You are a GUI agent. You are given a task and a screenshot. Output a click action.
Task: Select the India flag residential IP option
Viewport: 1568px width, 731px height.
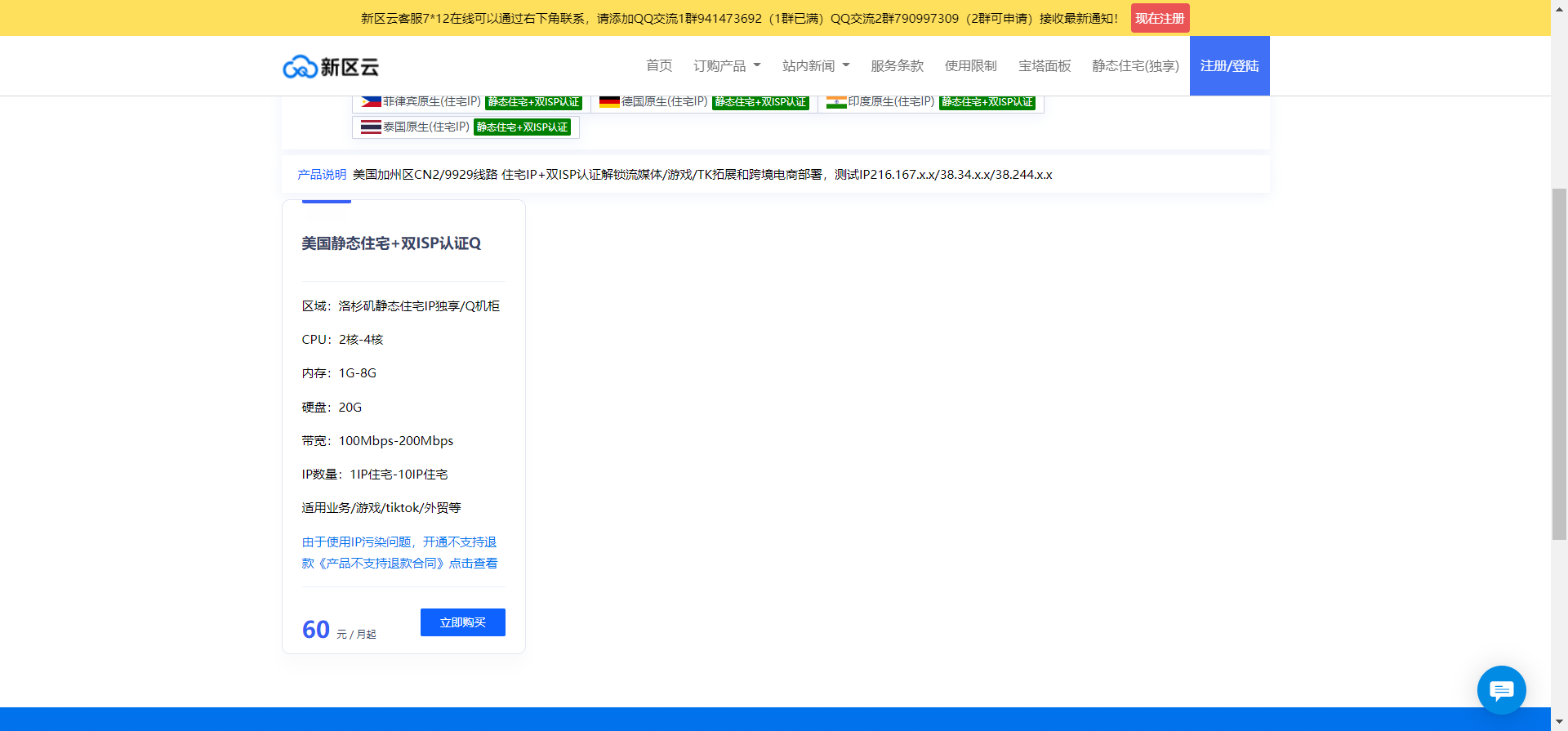880,102
